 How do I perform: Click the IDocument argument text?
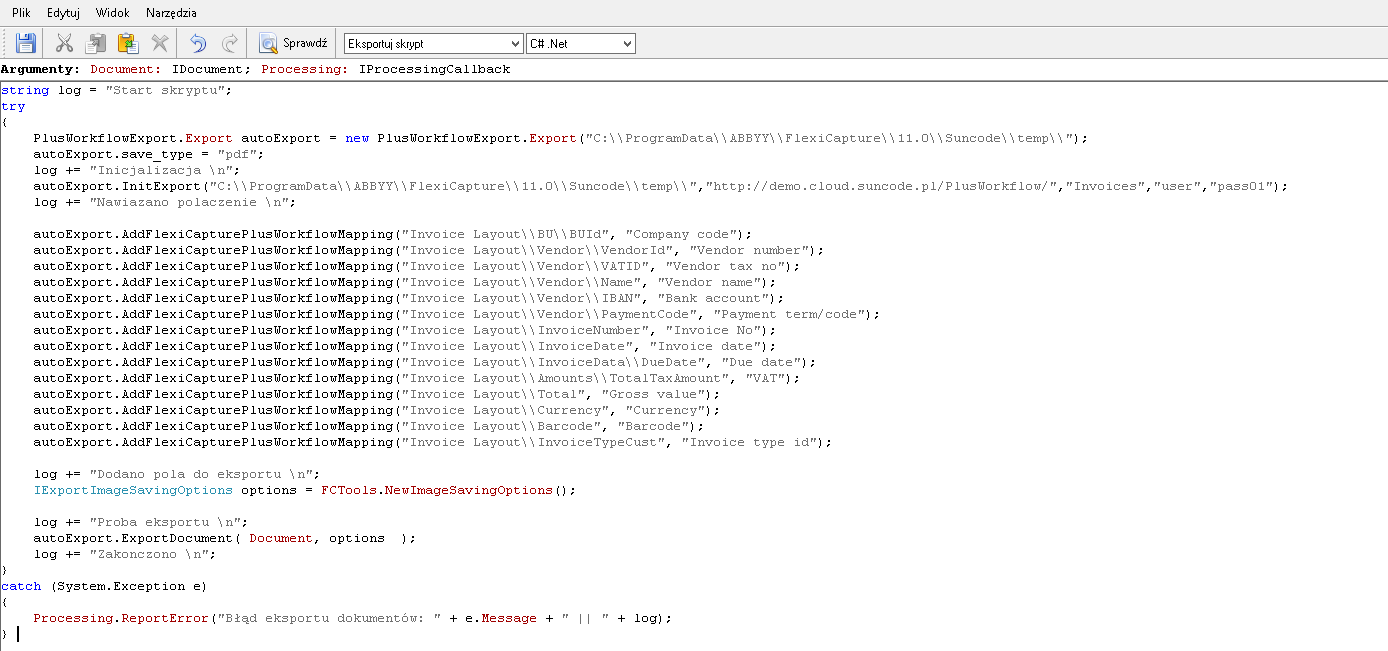pos(210,69)
